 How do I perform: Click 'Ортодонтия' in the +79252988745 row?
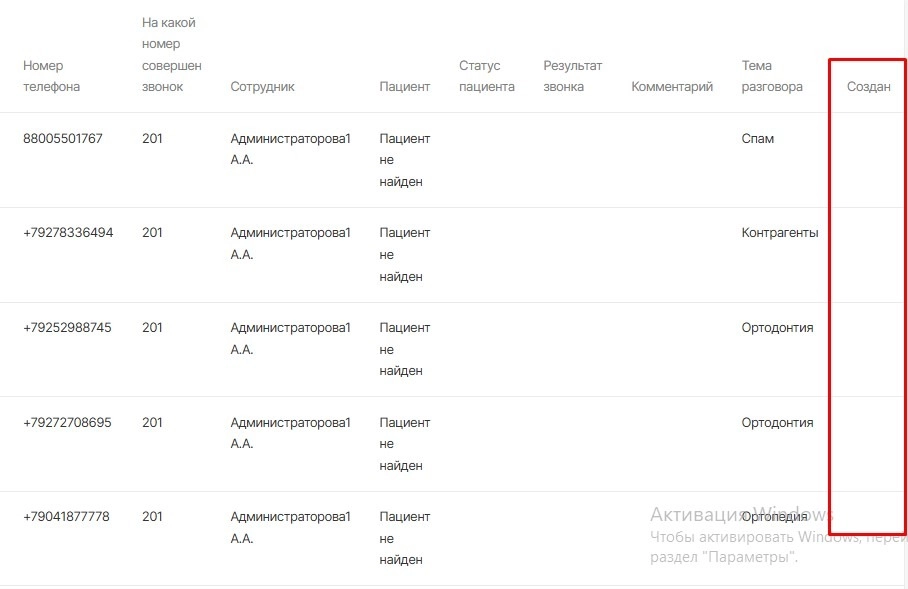[x=777, y=328]
